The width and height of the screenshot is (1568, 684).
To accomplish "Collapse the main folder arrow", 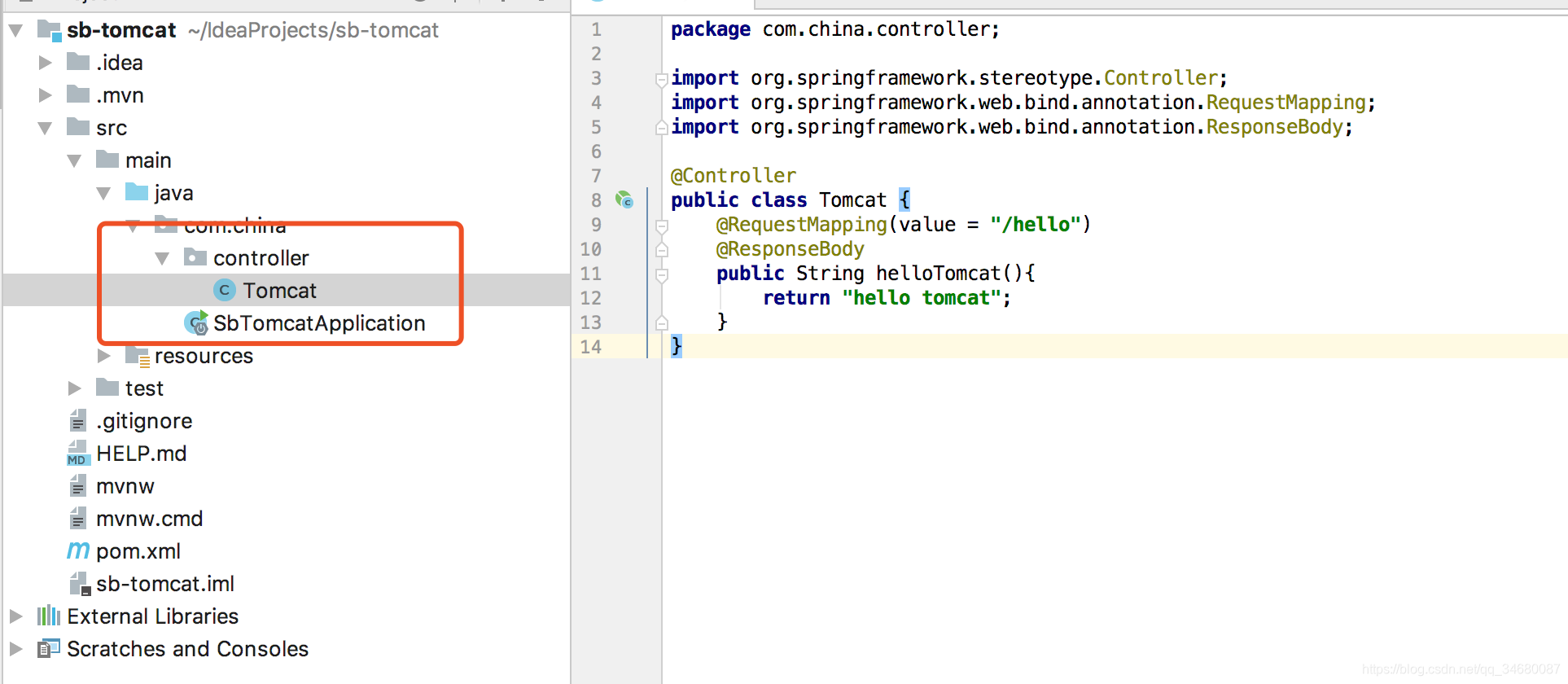I will click(74, 160).
